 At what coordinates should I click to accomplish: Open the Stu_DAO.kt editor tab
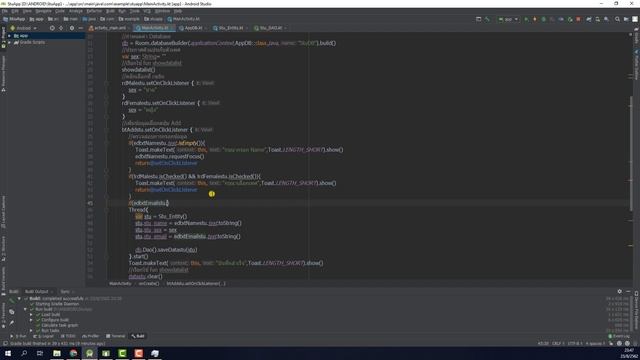[270, 28]
